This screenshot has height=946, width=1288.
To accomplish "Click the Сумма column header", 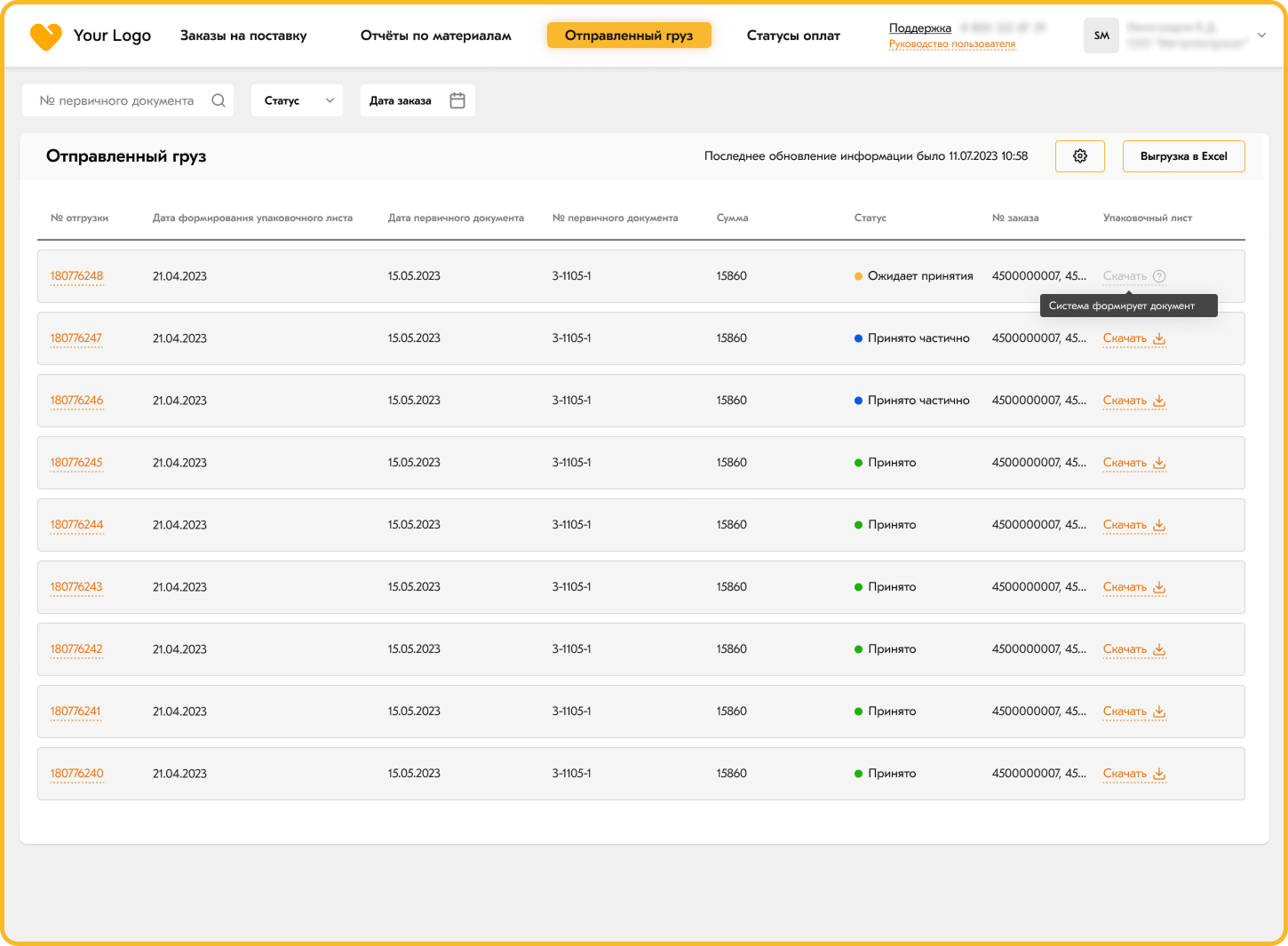I will (x=732, y=218).
